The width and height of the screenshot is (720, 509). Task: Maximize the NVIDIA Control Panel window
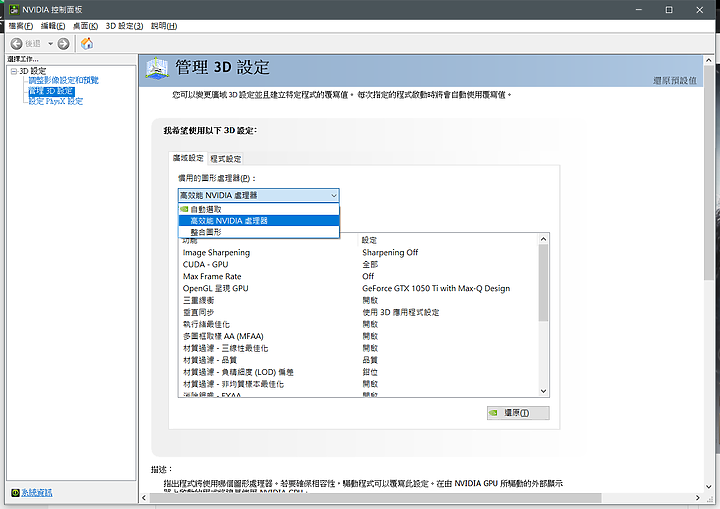[x=669, y=10]
